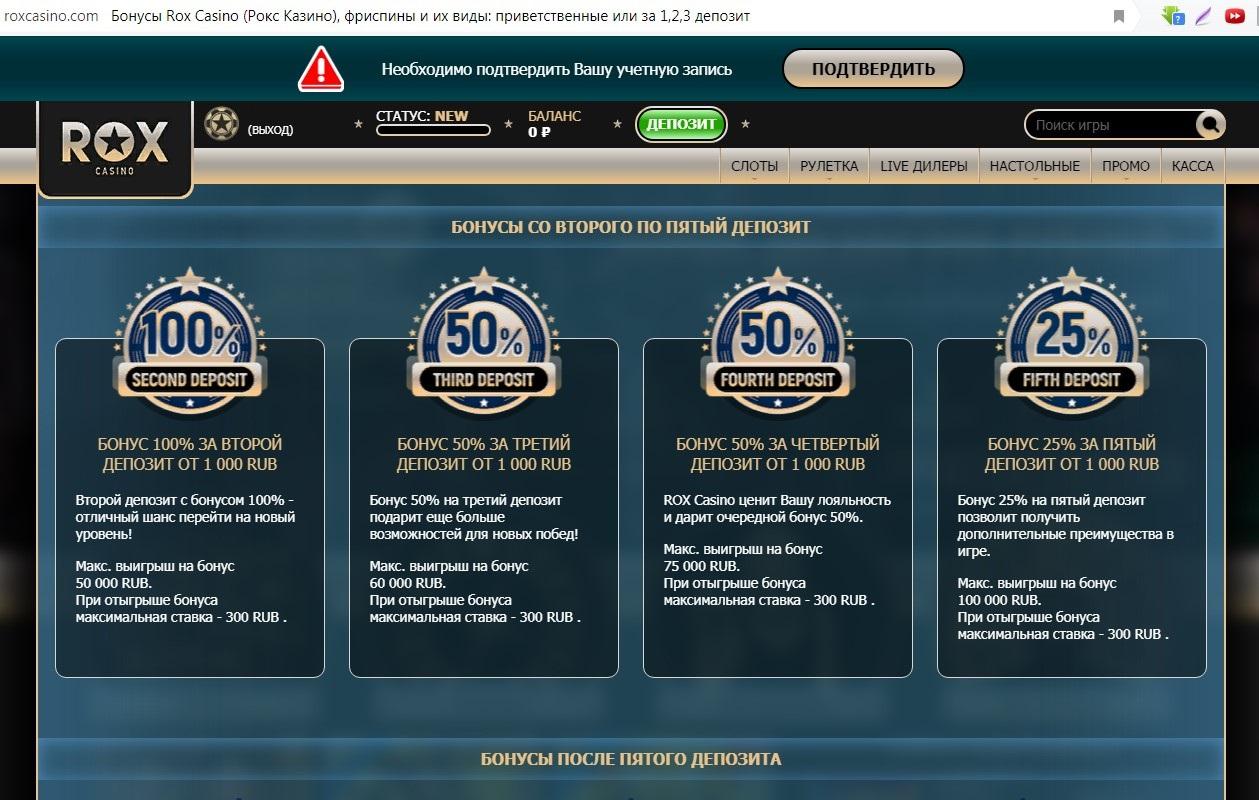Click the page title text in the browser bar
Viewport: 1259px width, 800px height.
click(430, 16)
